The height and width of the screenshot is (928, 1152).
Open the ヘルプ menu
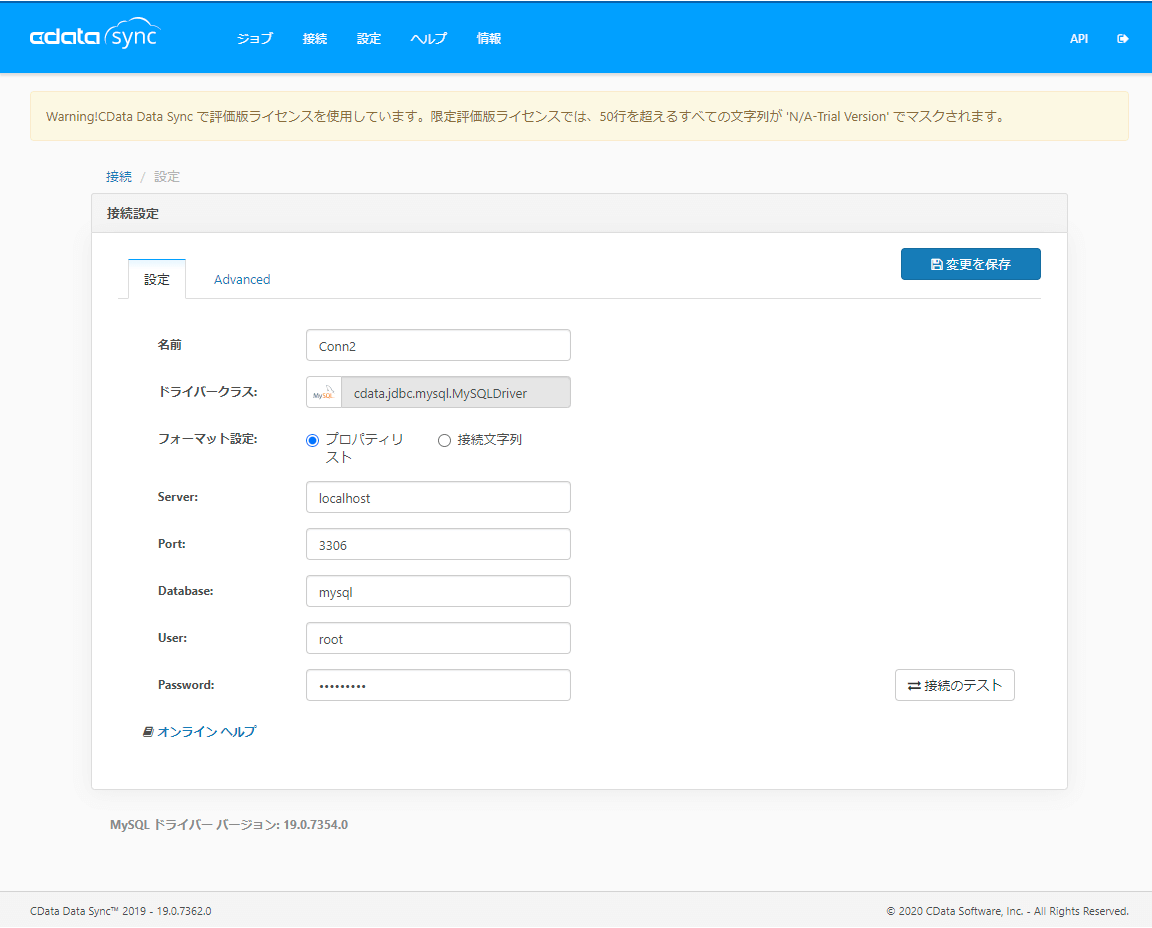(428, 39)
